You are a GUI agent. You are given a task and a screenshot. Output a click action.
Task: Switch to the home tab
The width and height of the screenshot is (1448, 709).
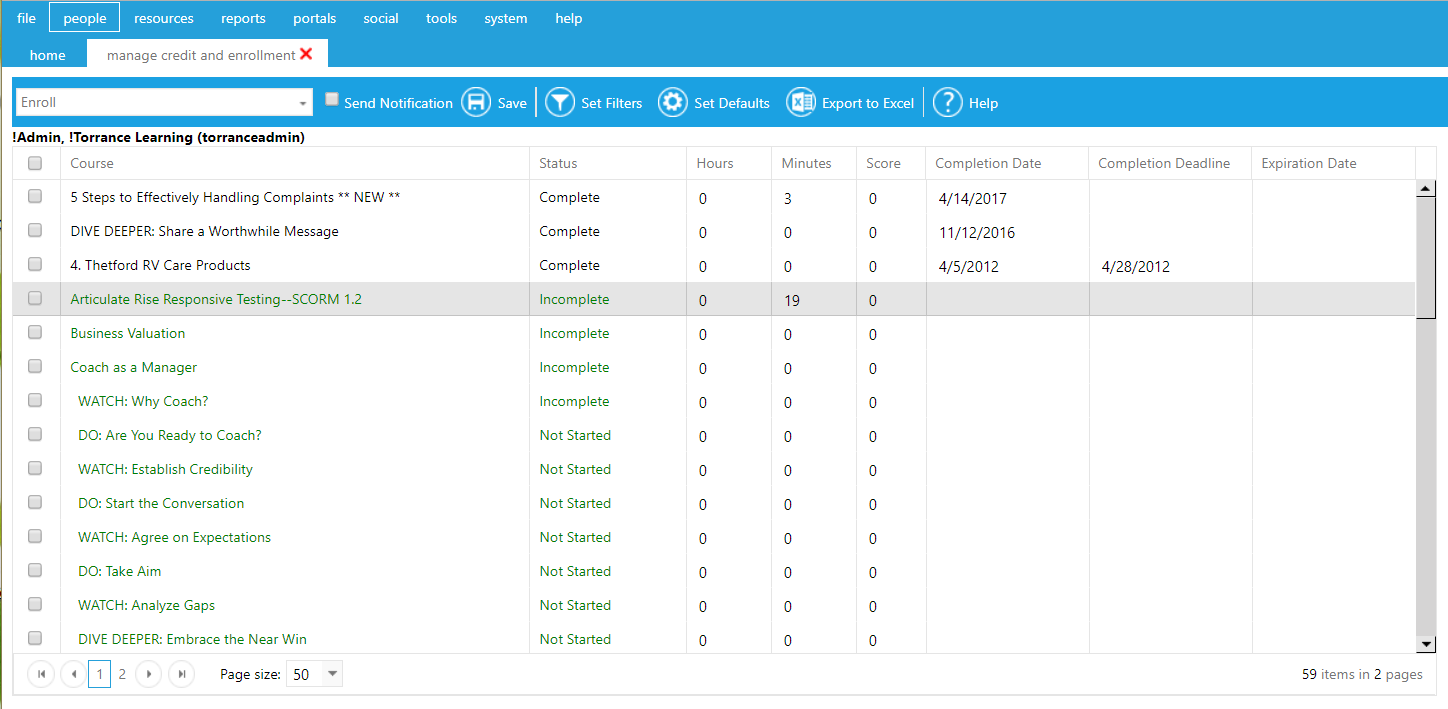point(48,55)
